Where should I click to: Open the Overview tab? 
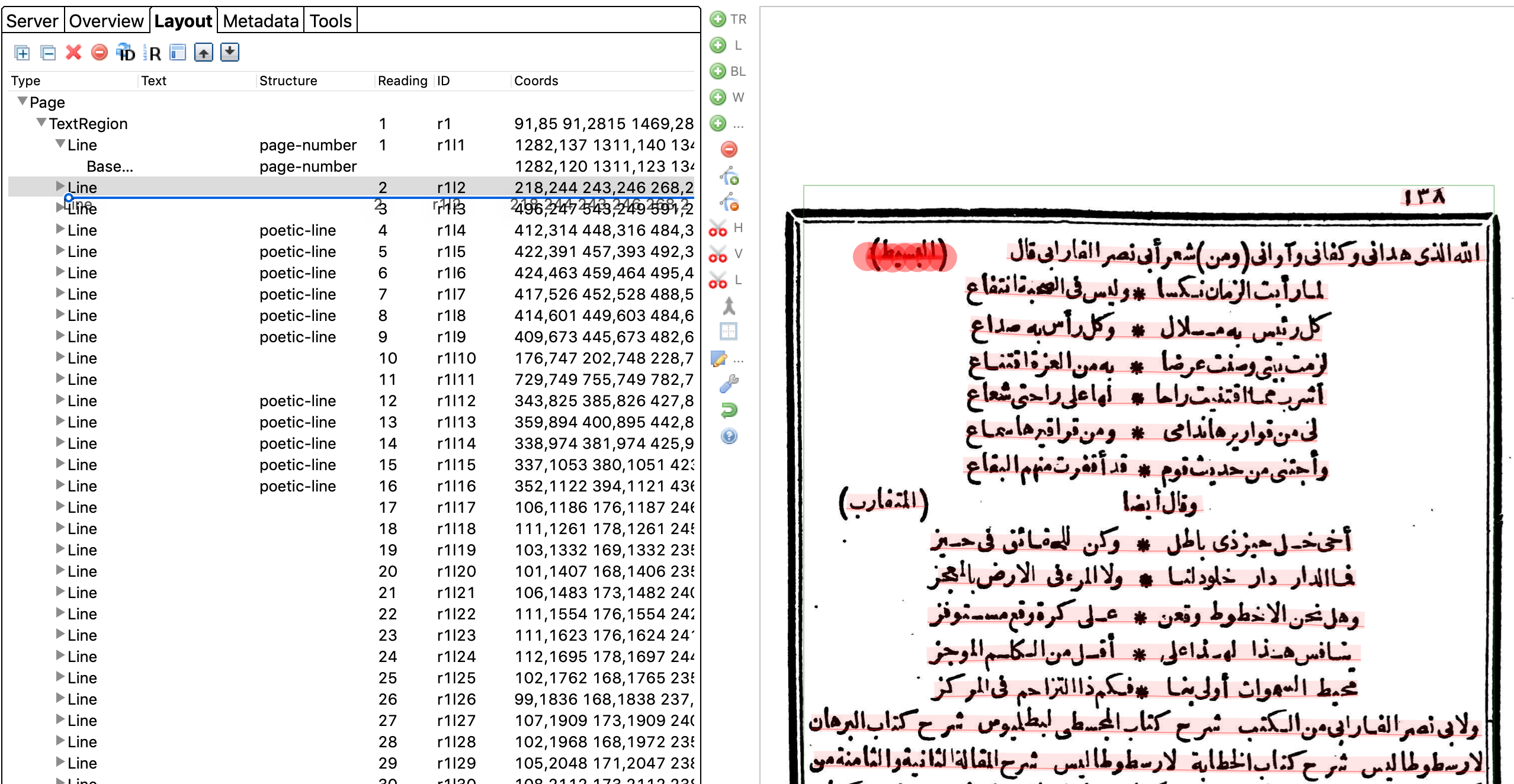coord(106,21)
